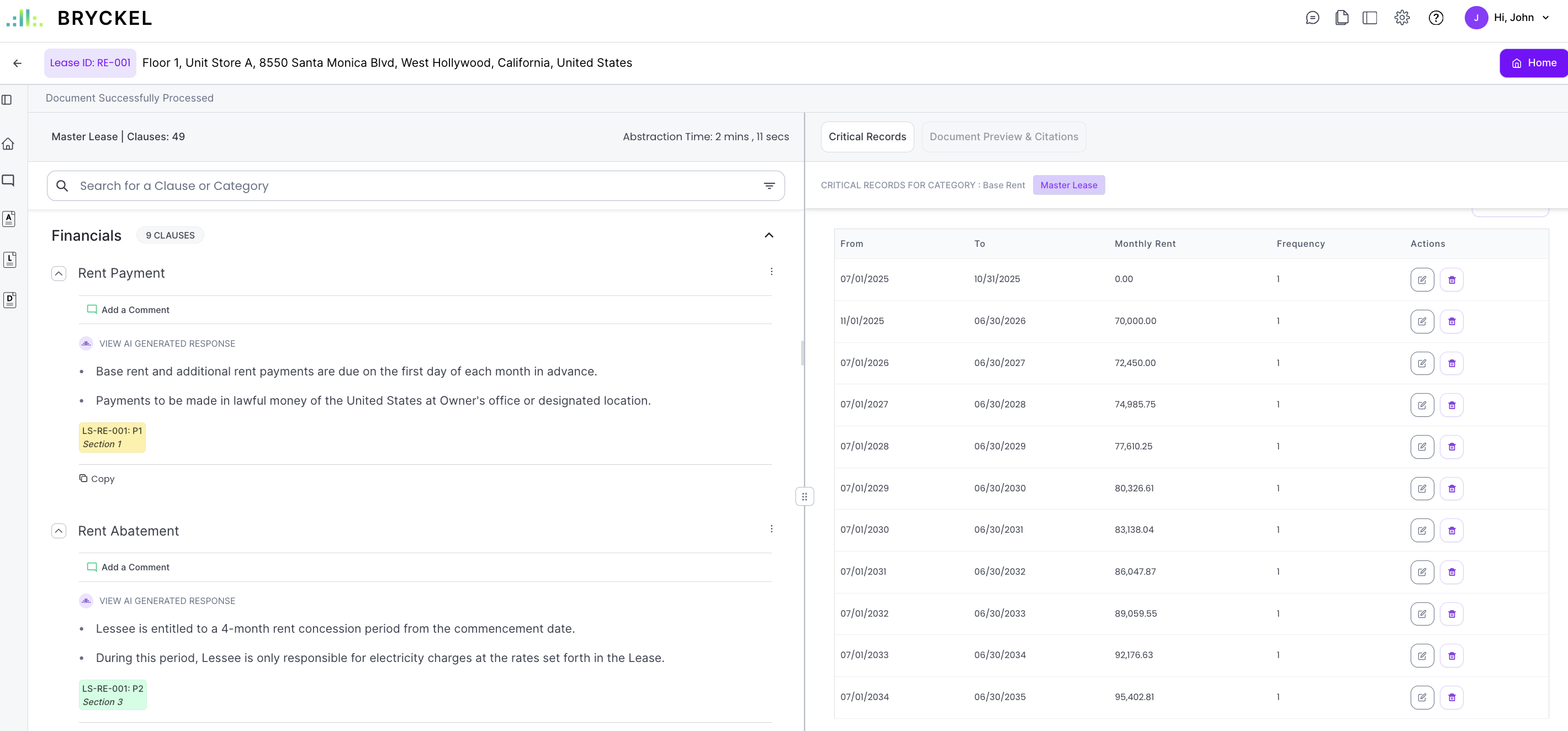Click the help question mark icon

(x=1436, y=18)
